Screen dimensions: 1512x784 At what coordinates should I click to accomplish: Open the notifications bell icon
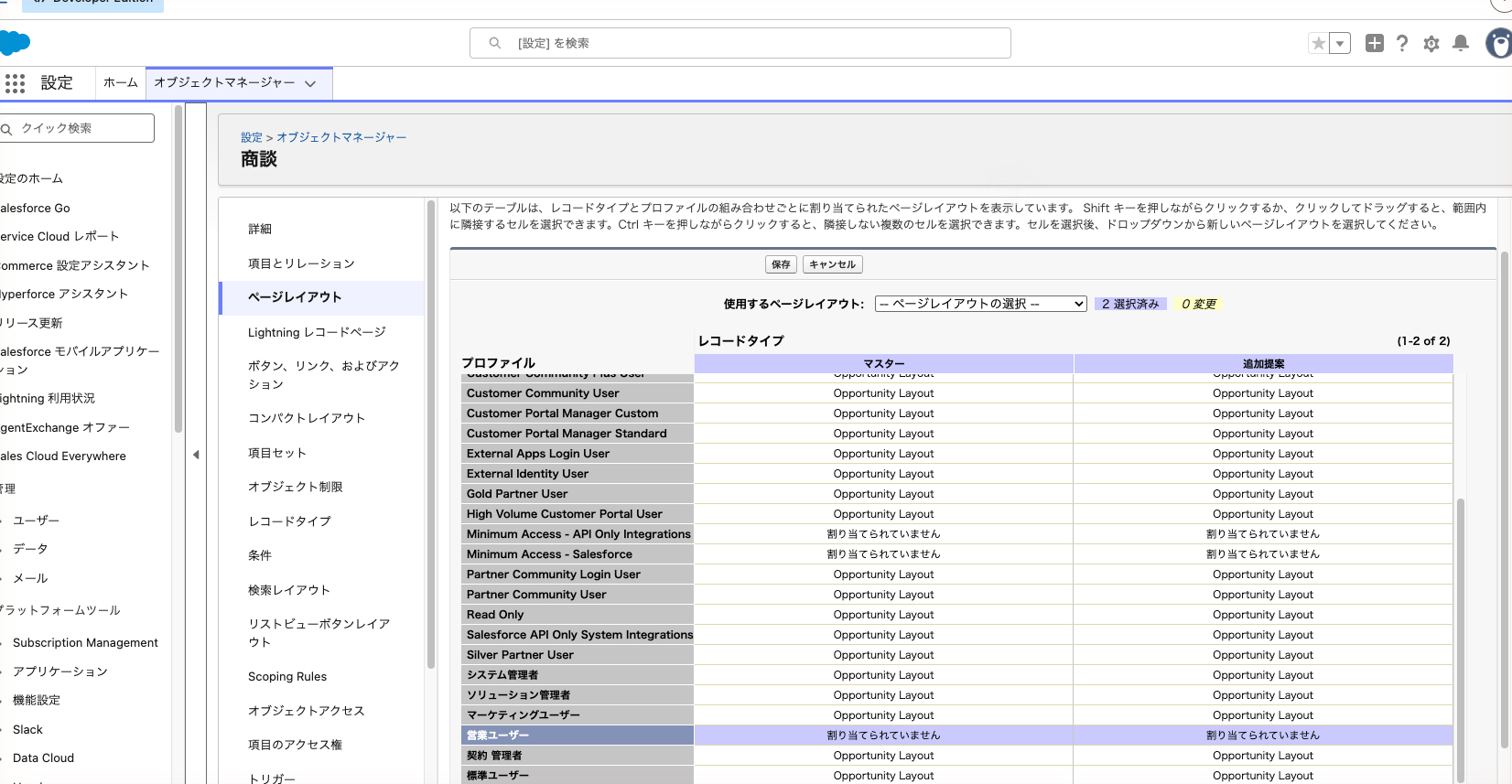click(x=1461, y=43)
